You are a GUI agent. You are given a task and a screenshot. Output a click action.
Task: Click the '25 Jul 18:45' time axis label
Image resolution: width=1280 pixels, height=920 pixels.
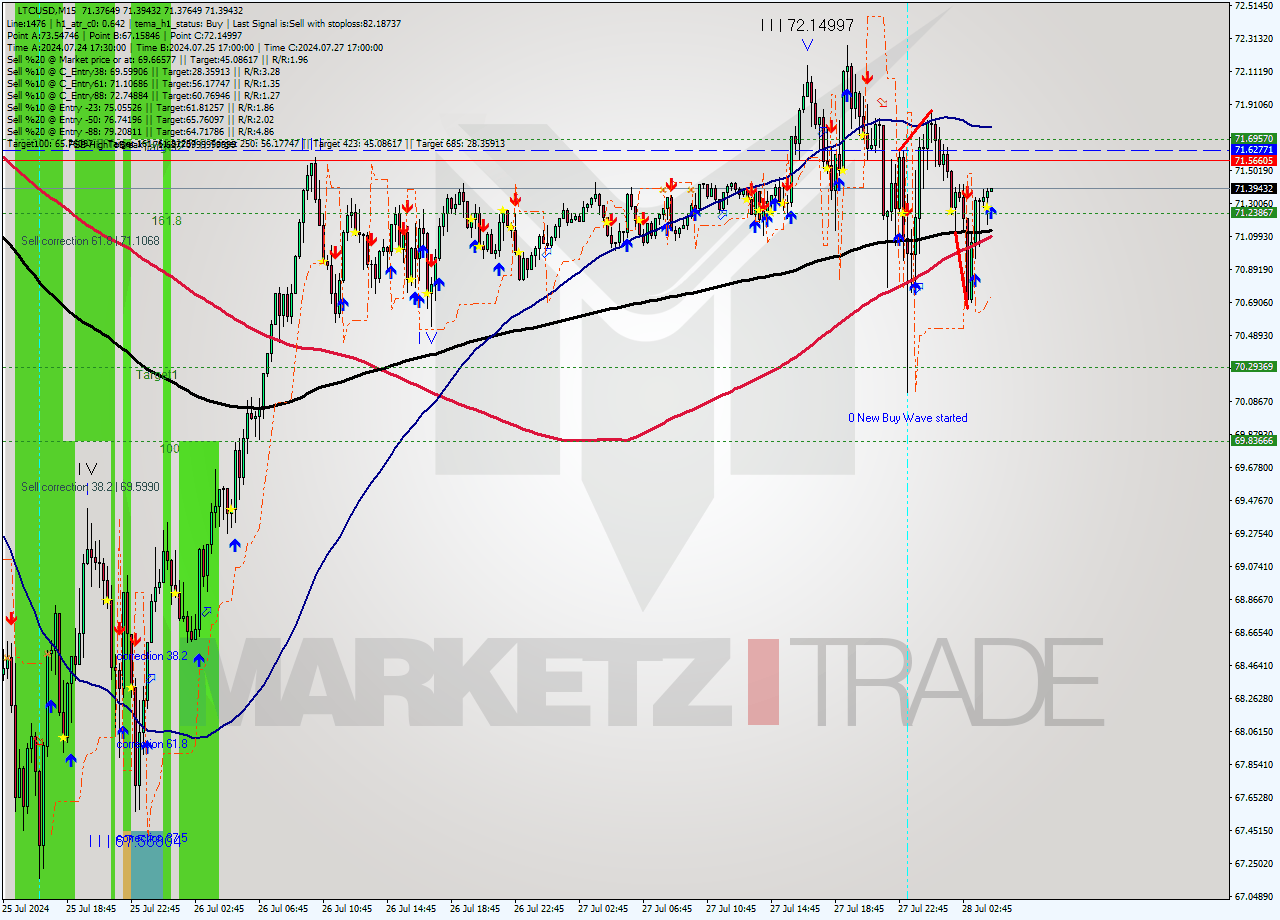pos(90,909)
